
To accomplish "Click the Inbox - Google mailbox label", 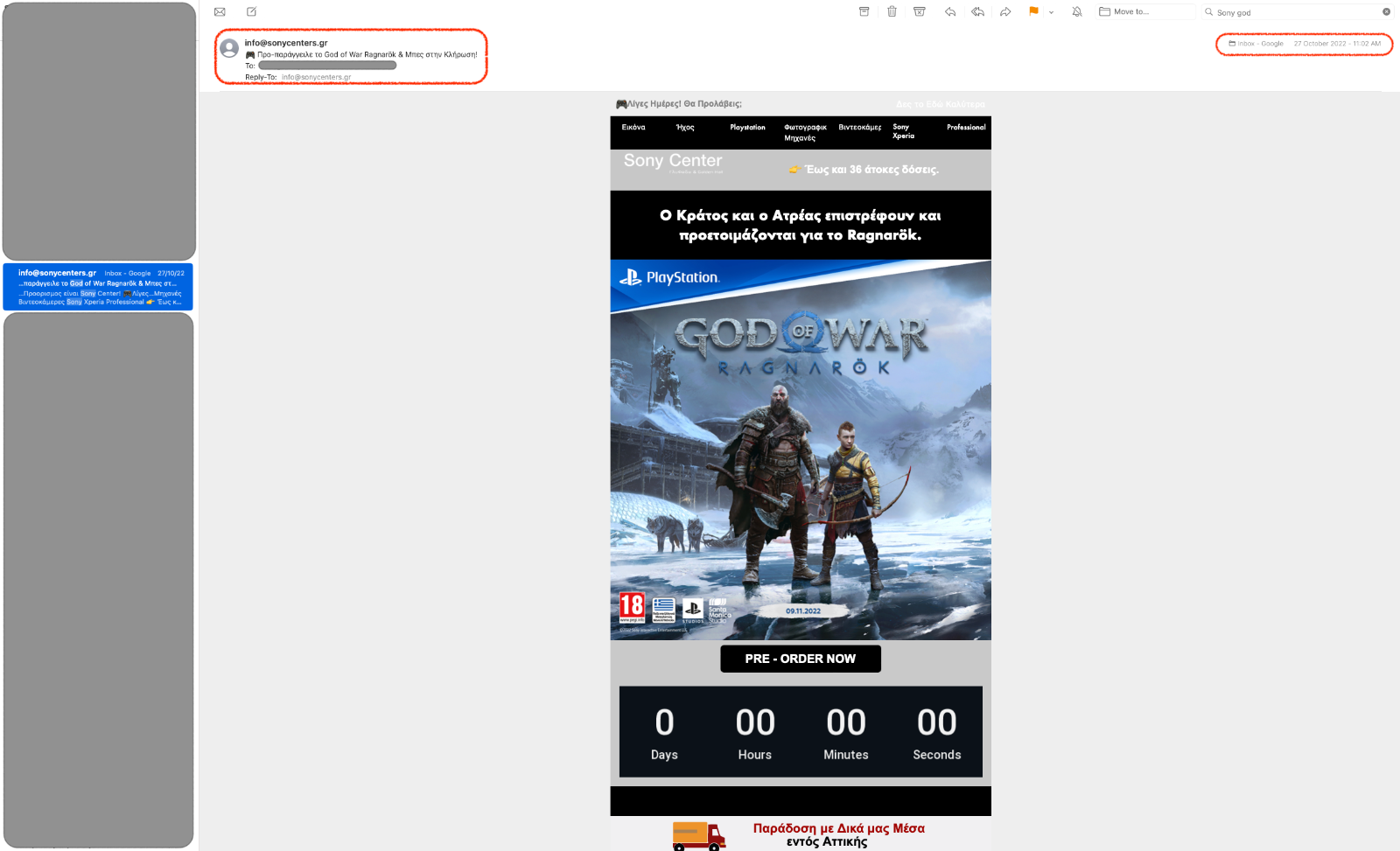I will pos(1256,44).
